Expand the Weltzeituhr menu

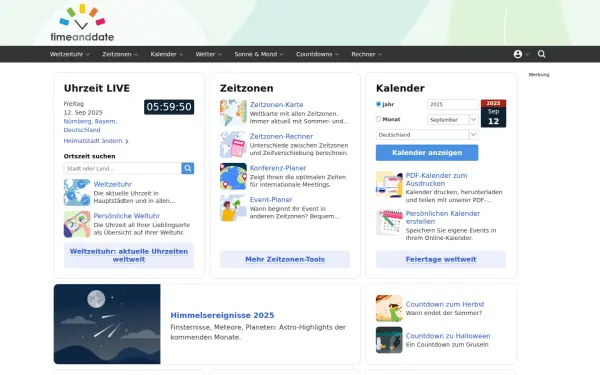[70, 54]
